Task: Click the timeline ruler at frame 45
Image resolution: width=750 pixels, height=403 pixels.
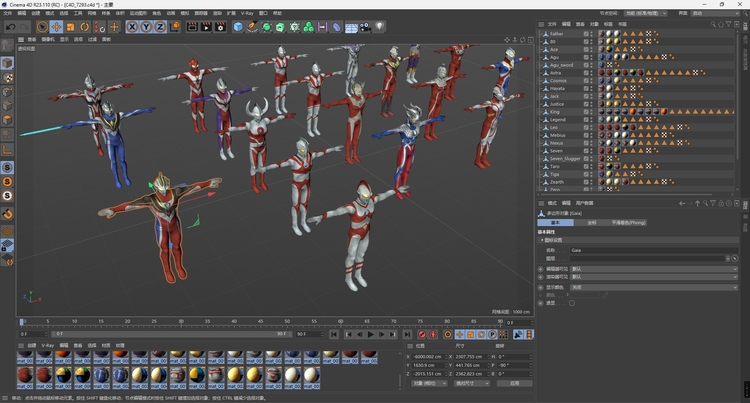Action: coord(260,322)
